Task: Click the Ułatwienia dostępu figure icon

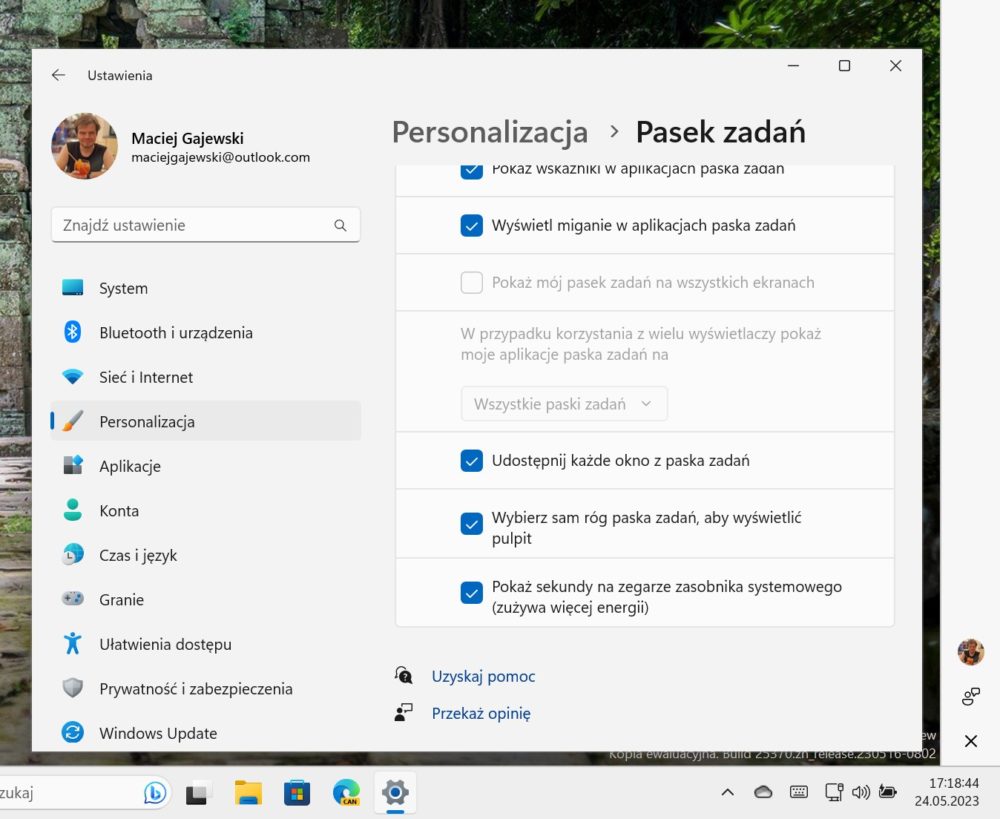Action: coord(73,644)
